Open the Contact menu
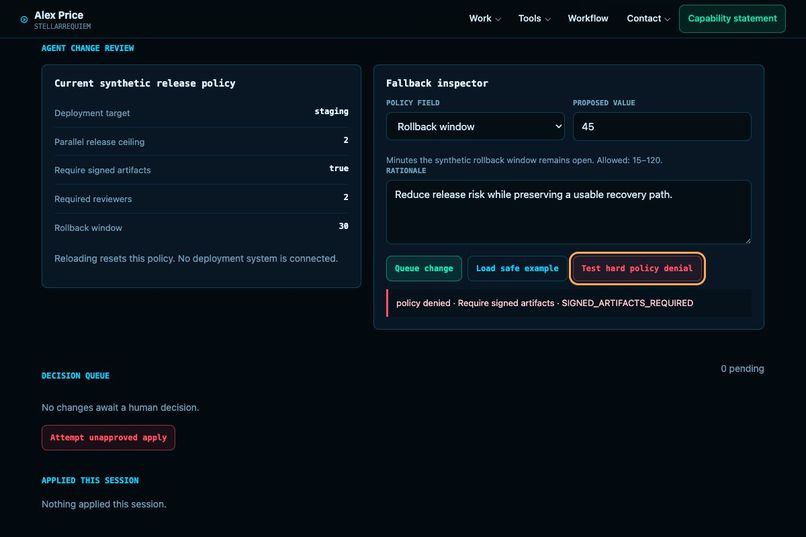Viewport: 806px width, 537px height. click(x=648, y=18)
